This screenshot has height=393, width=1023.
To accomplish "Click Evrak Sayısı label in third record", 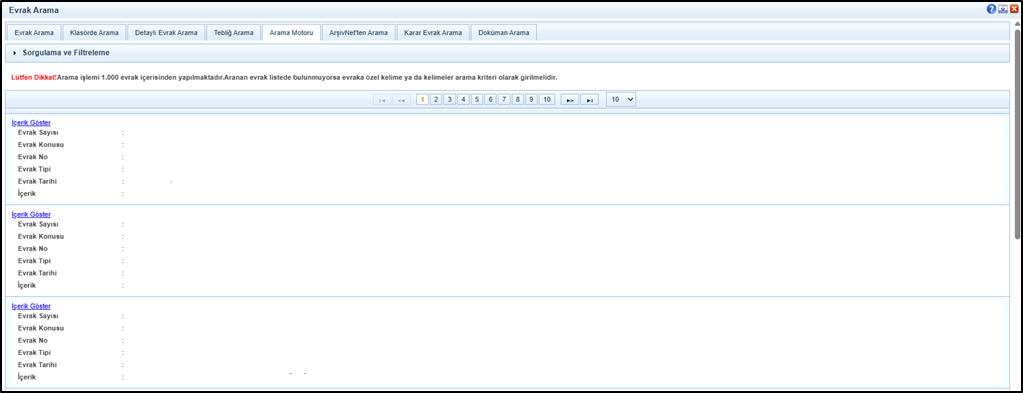I will click(x=38, y=316).
